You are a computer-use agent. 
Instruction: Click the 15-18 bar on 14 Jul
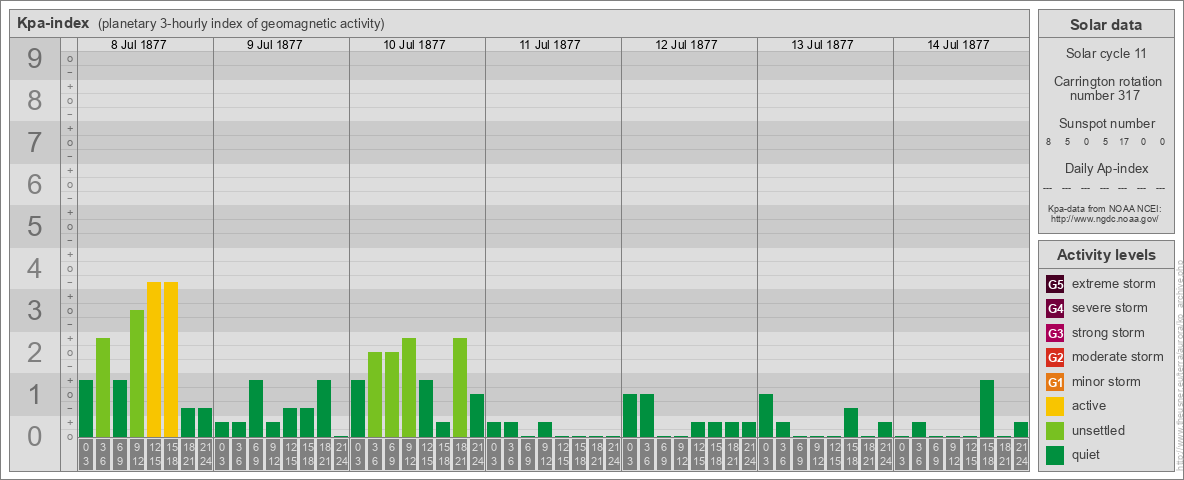click(x=986, y=408)
